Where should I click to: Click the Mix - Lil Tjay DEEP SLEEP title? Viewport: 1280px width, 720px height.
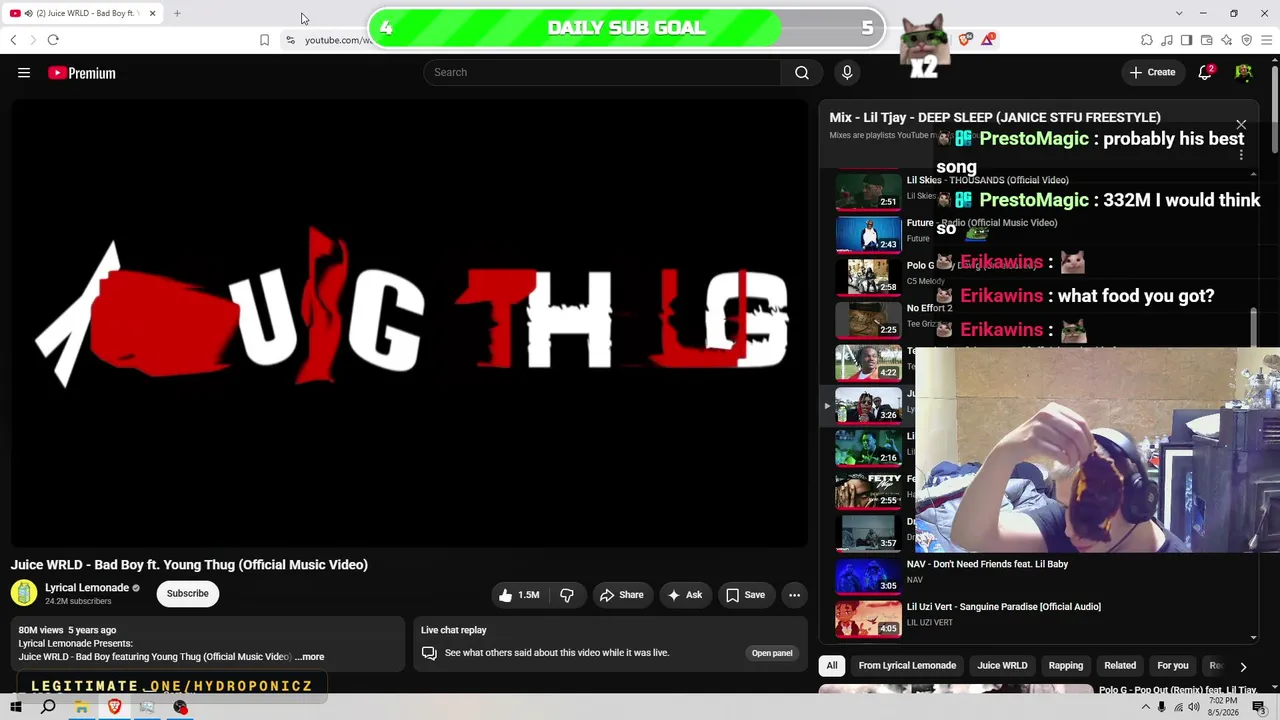click(x=995, y=117)
